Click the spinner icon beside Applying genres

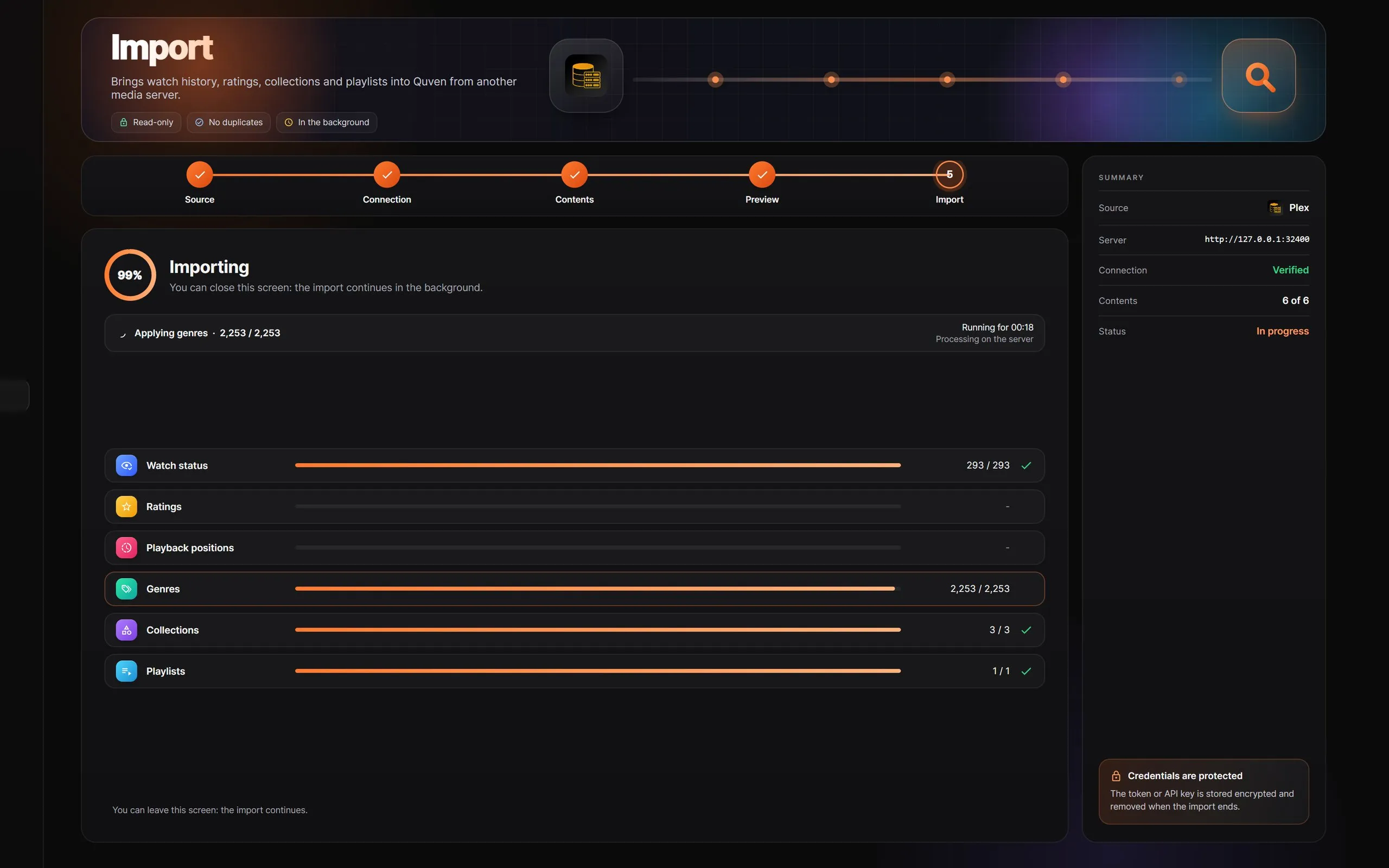[x=122, y=334]
